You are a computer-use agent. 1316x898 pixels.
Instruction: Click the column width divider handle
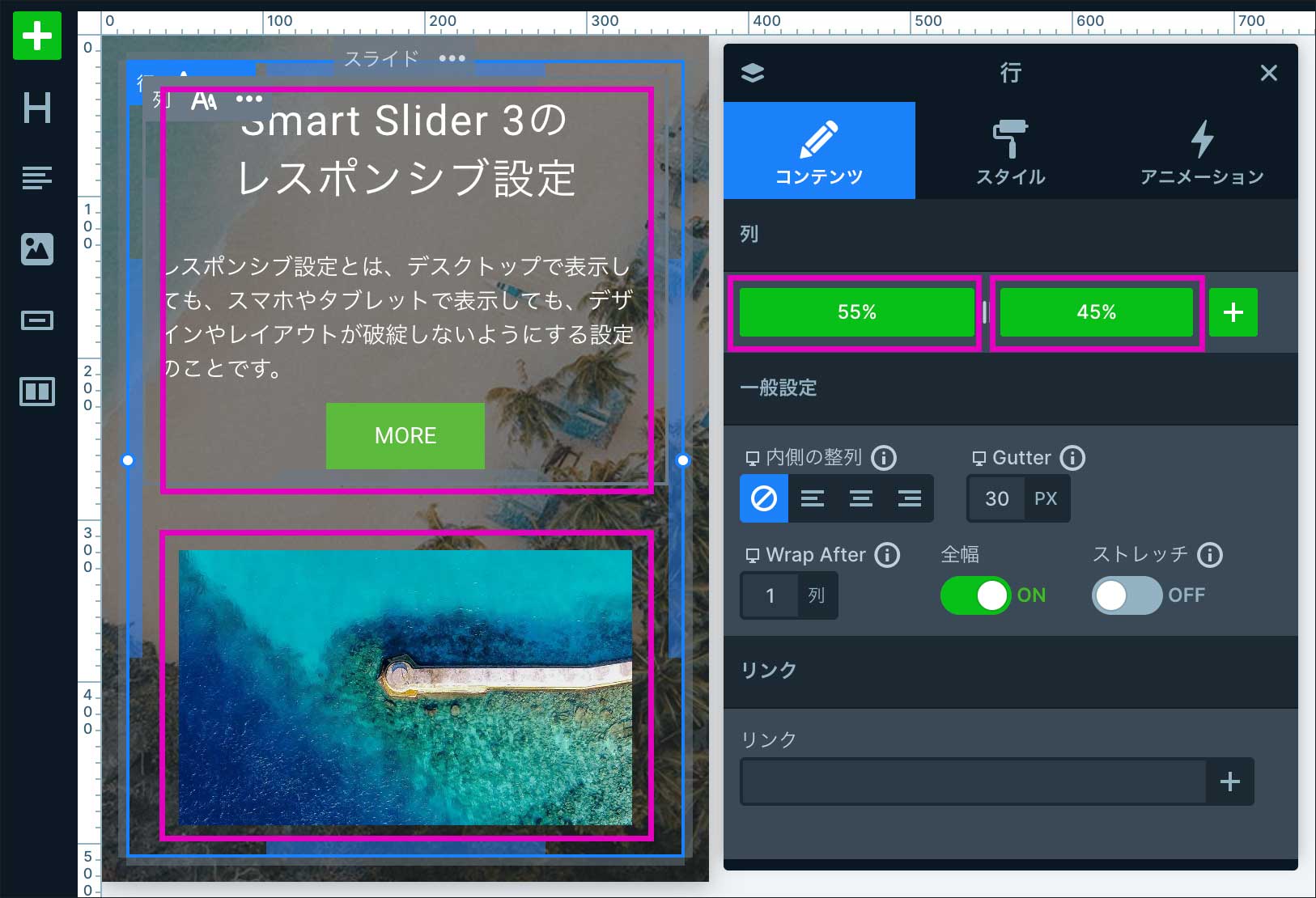tap(985, 312)
